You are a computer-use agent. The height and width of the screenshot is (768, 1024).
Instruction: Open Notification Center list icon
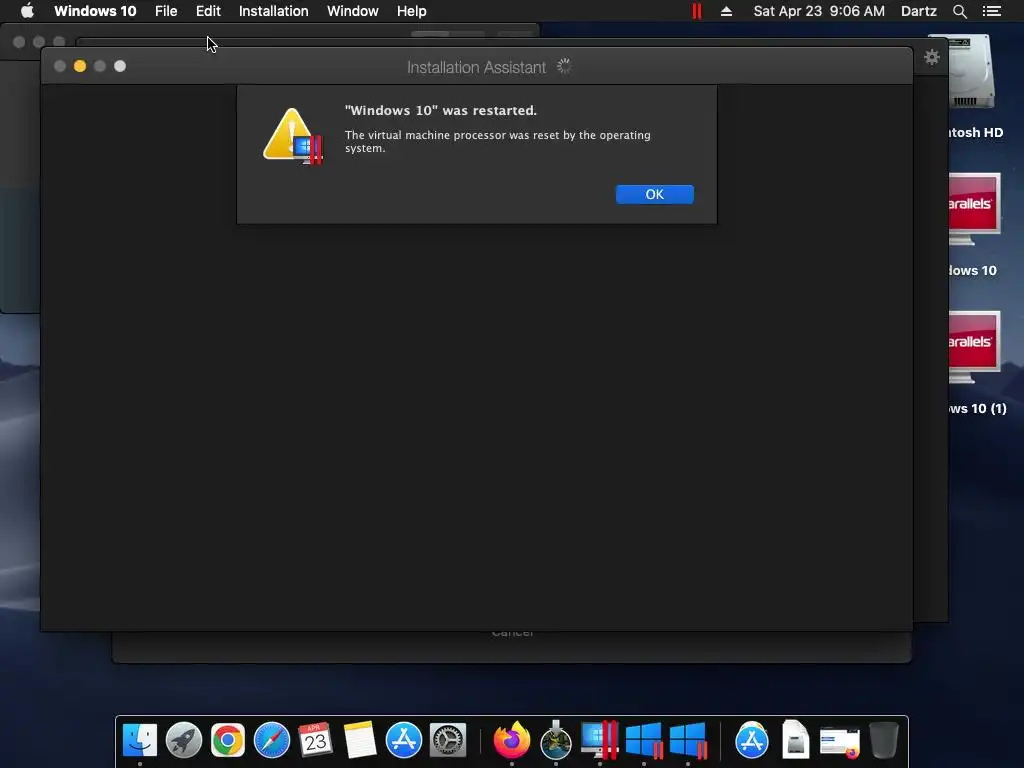(x=992, y=11)
